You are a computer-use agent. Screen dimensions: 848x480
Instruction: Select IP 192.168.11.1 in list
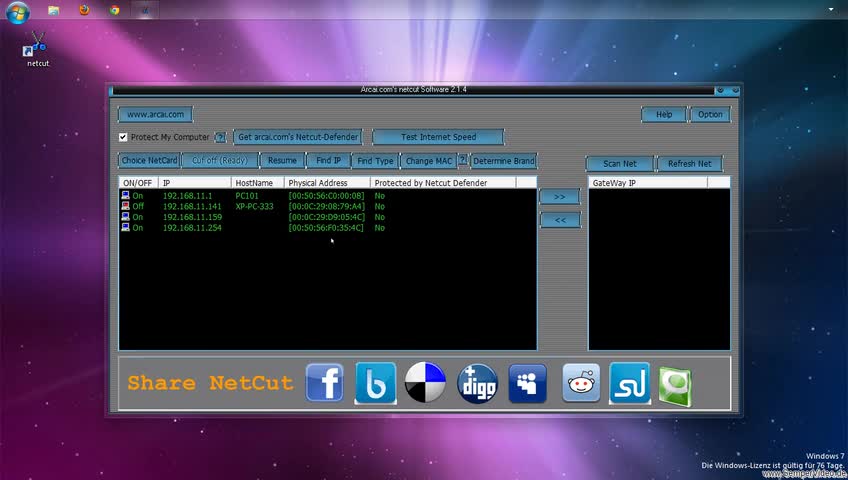[x=187, y=196]
